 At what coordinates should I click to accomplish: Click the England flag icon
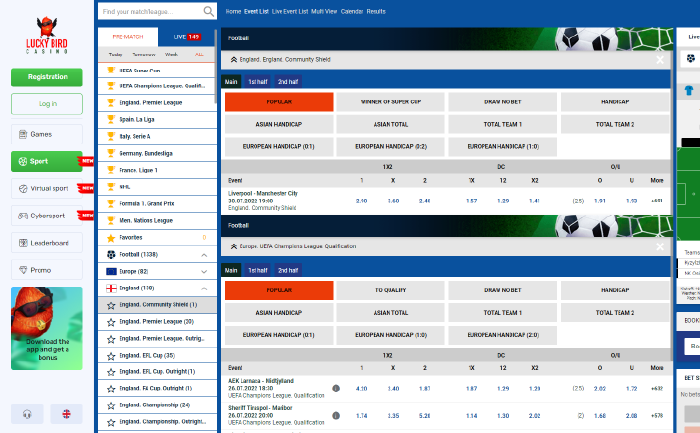(111, 288)
